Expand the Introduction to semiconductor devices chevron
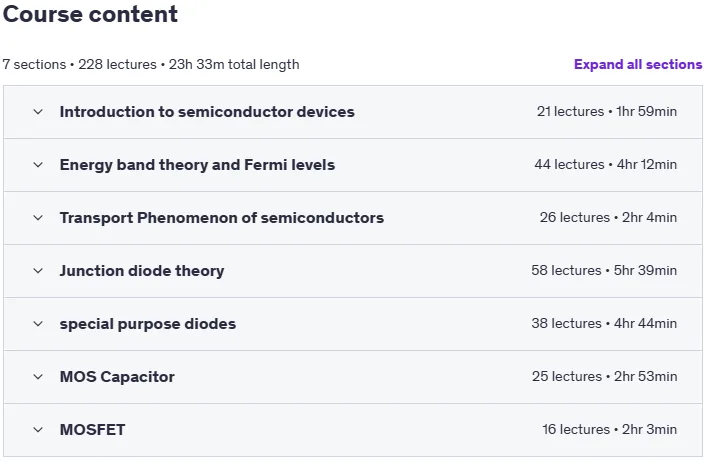Image resolution: width=708 pixels, height=462 pixels. (38, 112)
